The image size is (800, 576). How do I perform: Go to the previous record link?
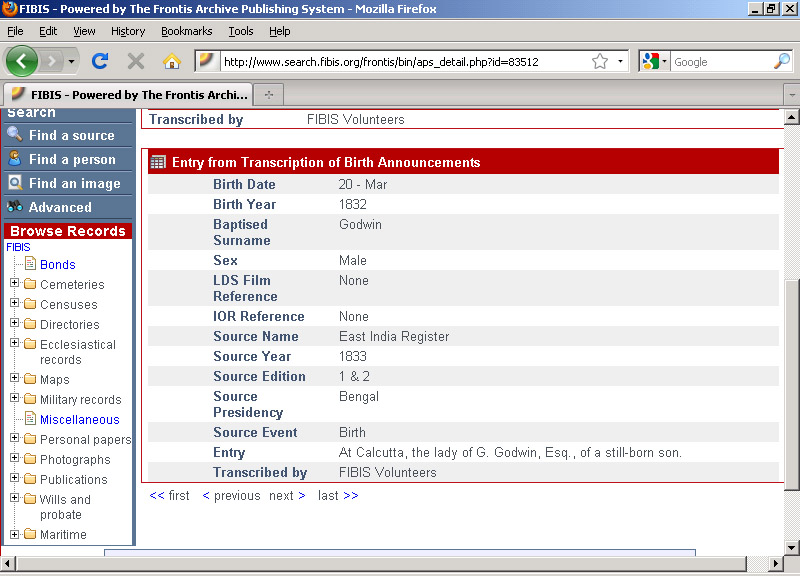(232, 495)
